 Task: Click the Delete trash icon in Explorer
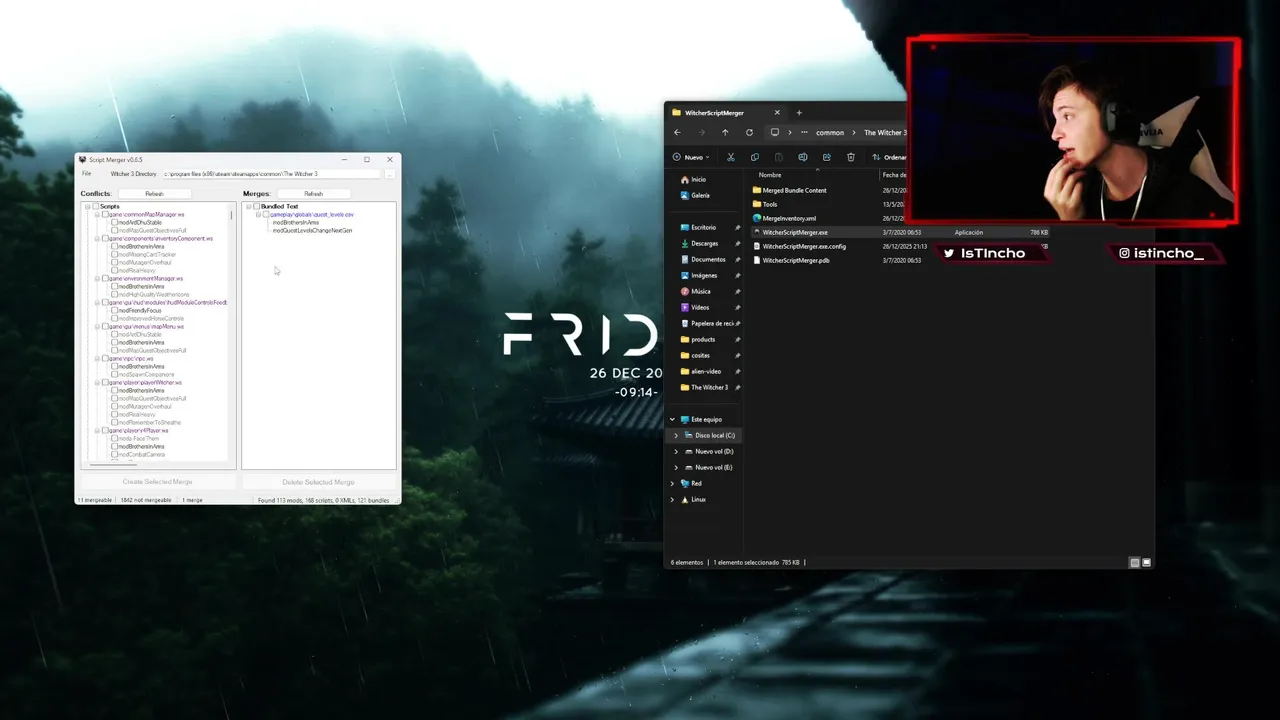tap(851, 157)
